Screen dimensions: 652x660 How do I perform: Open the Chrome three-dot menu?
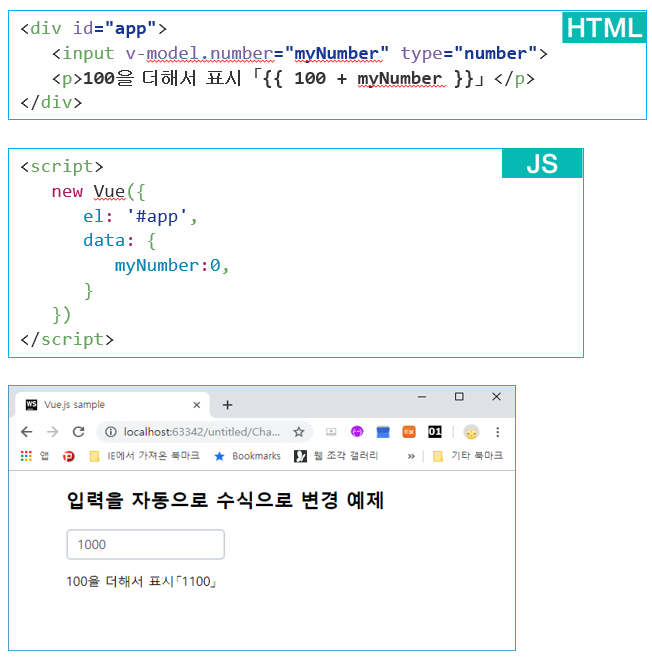pyautogui.click(x=498, y=432)
